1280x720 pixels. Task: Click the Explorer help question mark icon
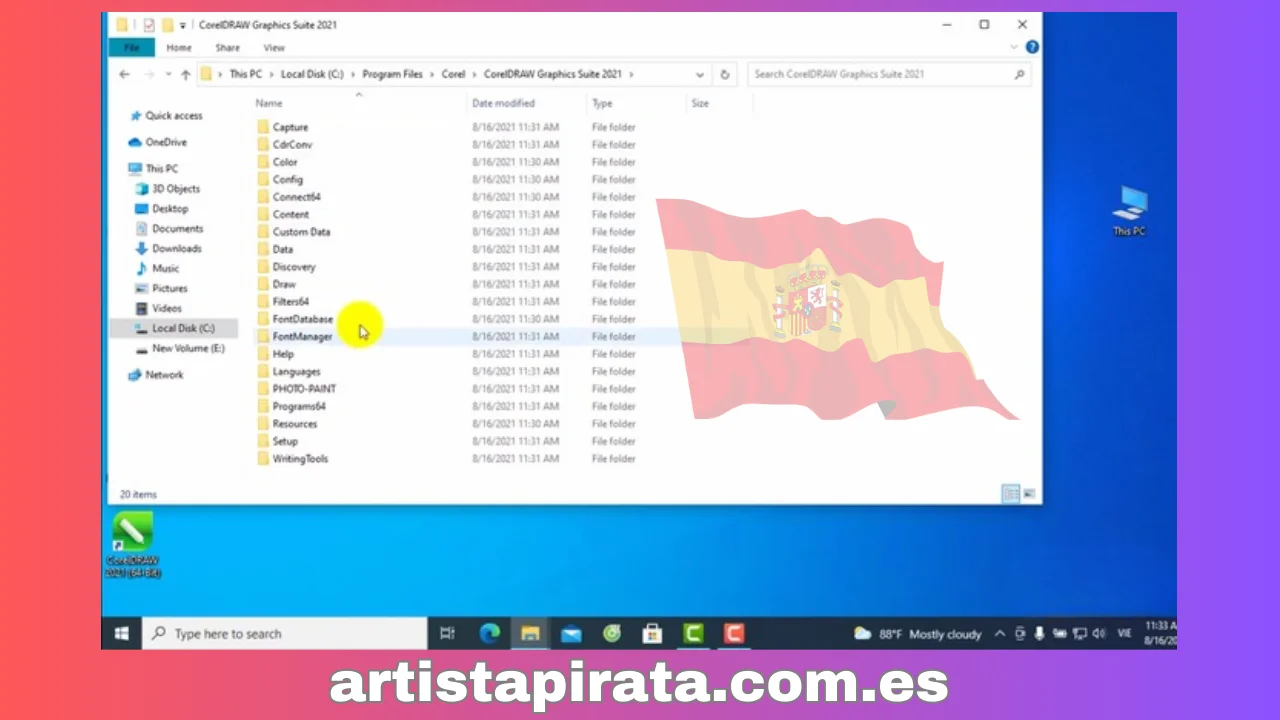(x=1032, y=47)
